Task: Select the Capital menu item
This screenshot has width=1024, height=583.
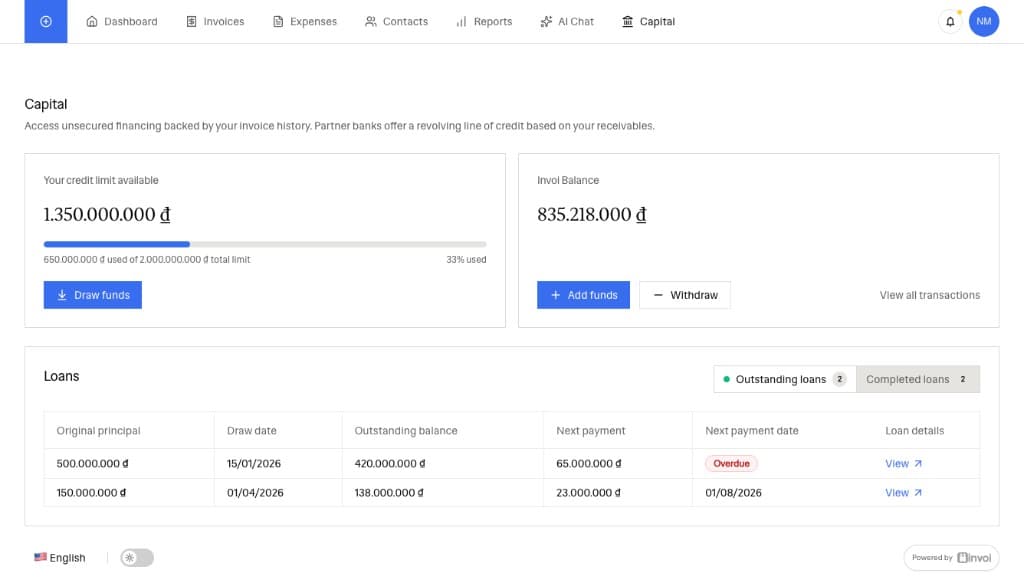Action: click(x=648, y=22)
